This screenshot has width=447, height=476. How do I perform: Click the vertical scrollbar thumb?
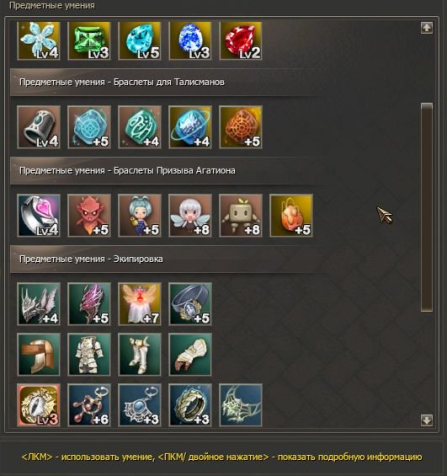point(427,207)
